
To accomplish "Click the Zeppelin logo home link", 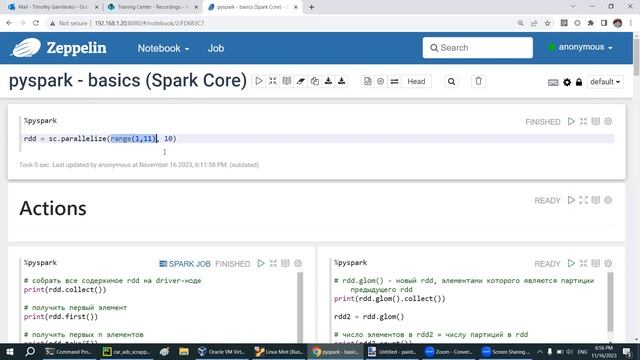I will point(59,48).
